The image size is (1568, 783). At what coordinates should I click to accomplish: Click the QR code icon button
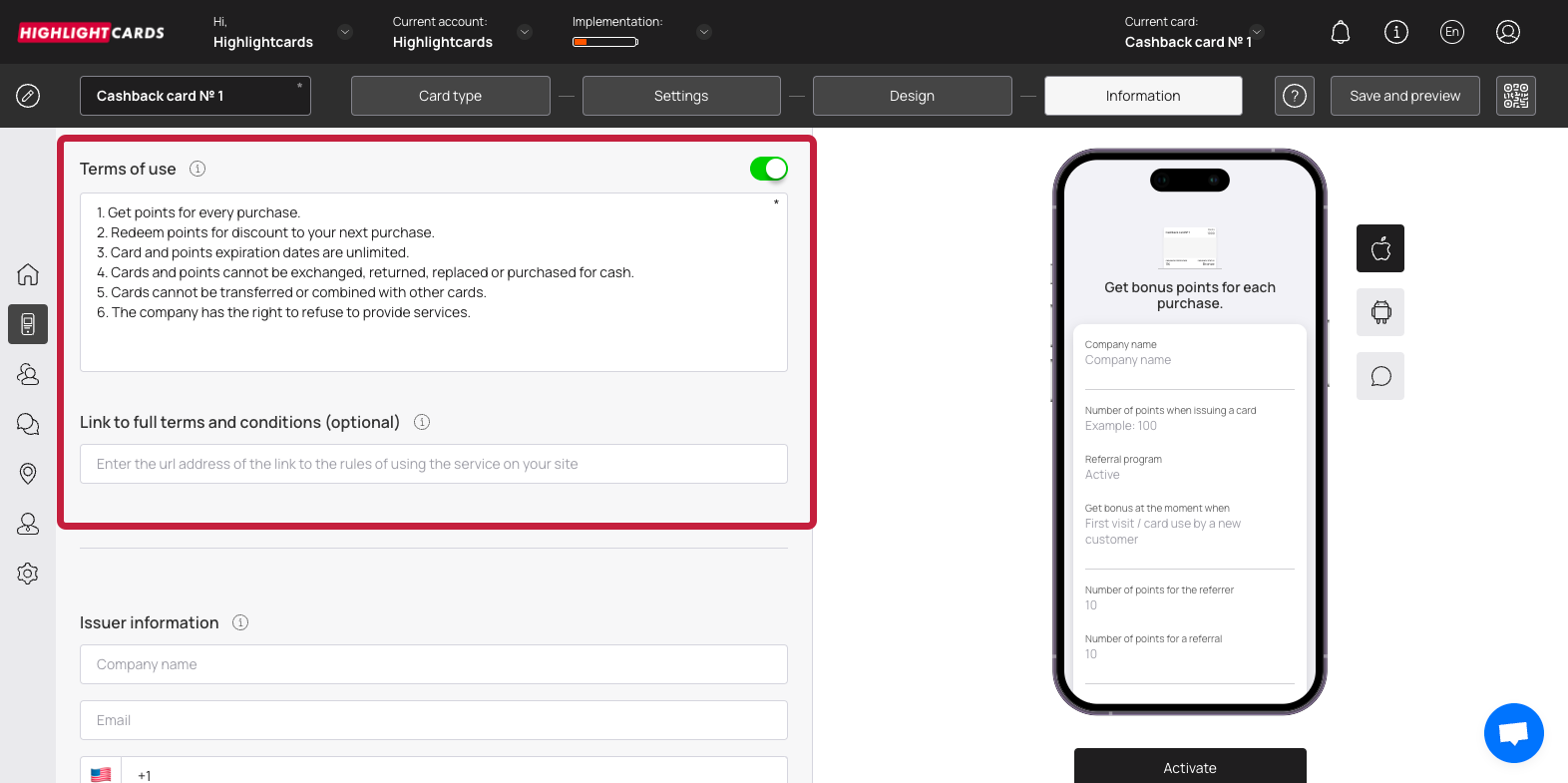click(1515, 96)
